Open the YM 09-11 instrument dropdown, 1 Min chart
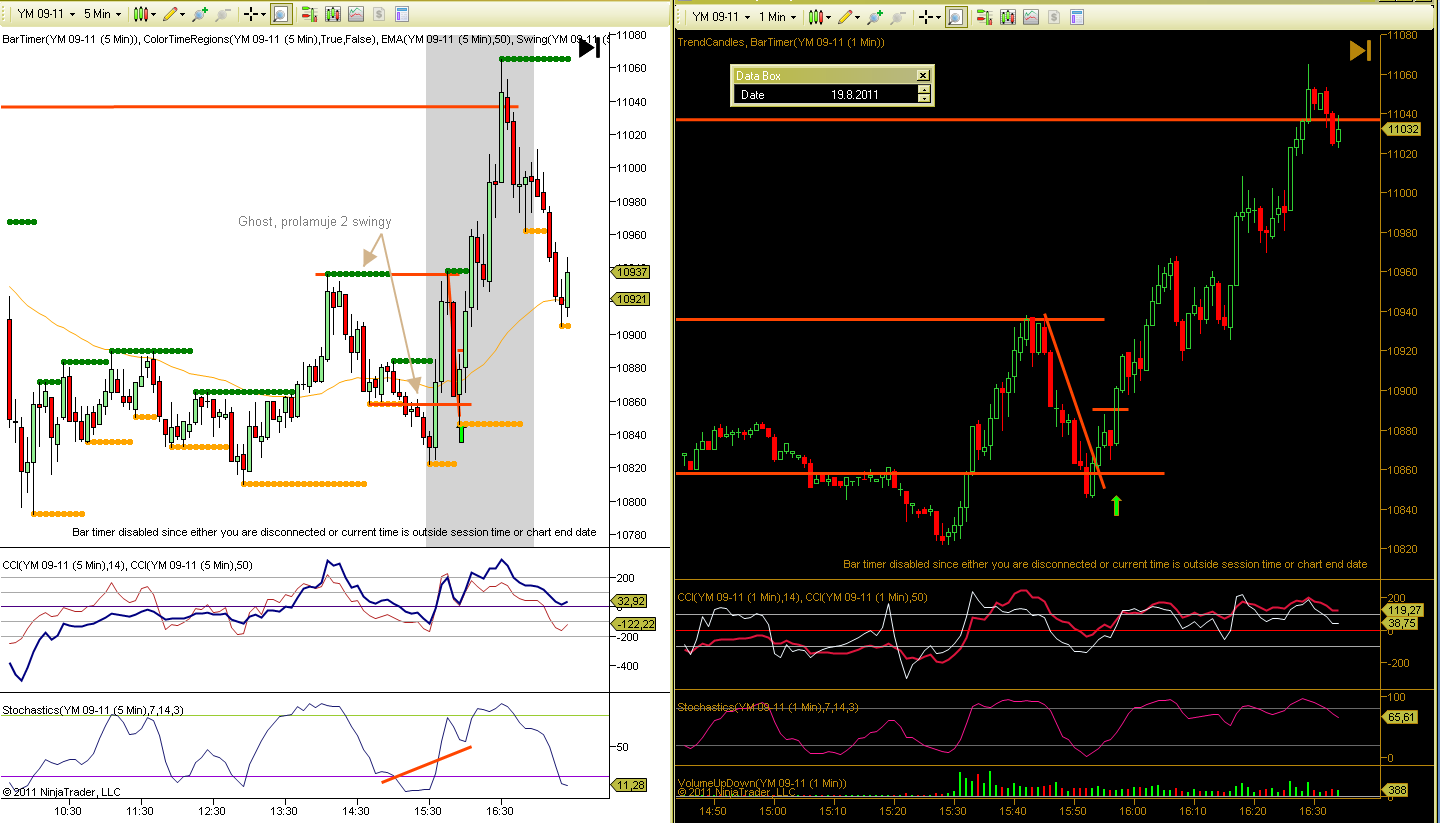Image resolution: width=1440 pixels, height=823 pixels. (x=720, y=17)
